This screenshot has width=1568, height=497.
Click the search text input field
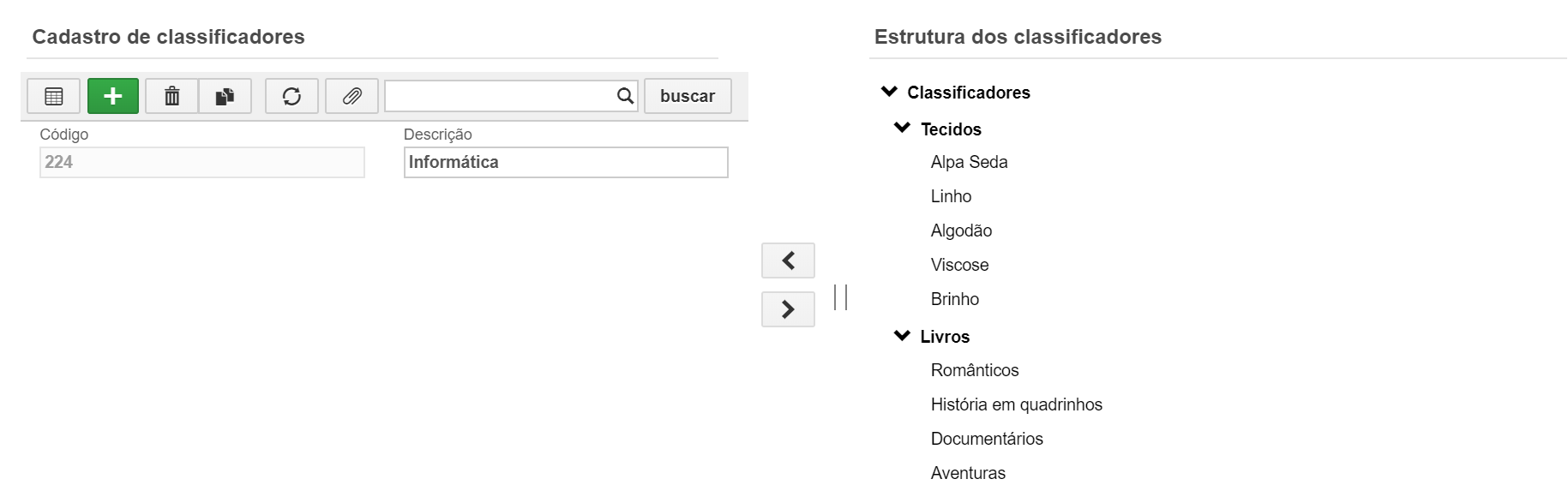(501, 96)
